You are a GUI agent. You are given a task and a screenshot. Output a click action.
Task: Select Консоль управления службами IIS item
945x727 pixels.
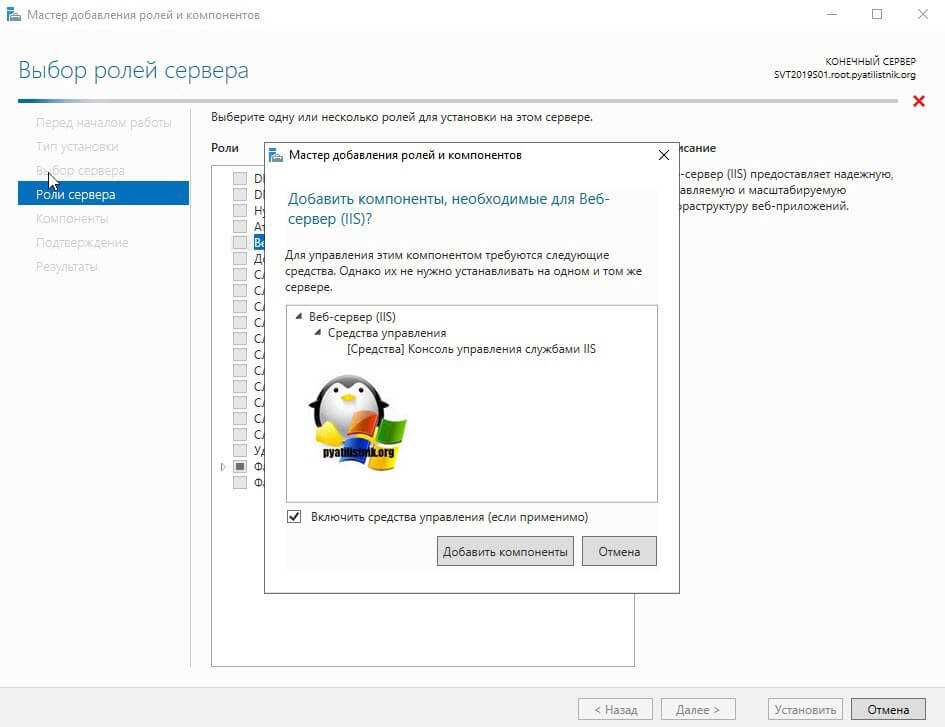pyautogui.click(x=471, y=349)
